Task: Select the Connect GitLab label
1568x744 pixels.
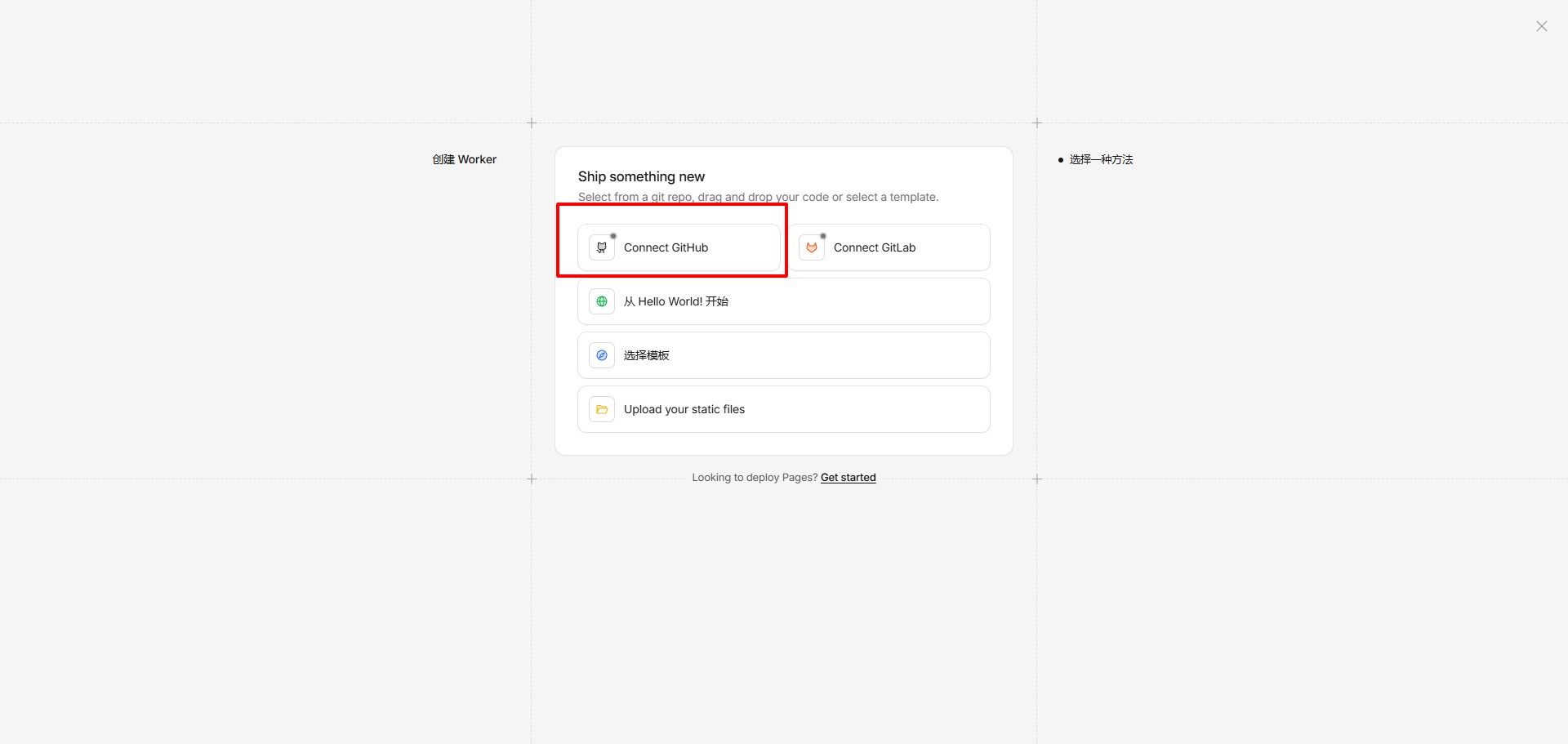Action: click(875, 247)
